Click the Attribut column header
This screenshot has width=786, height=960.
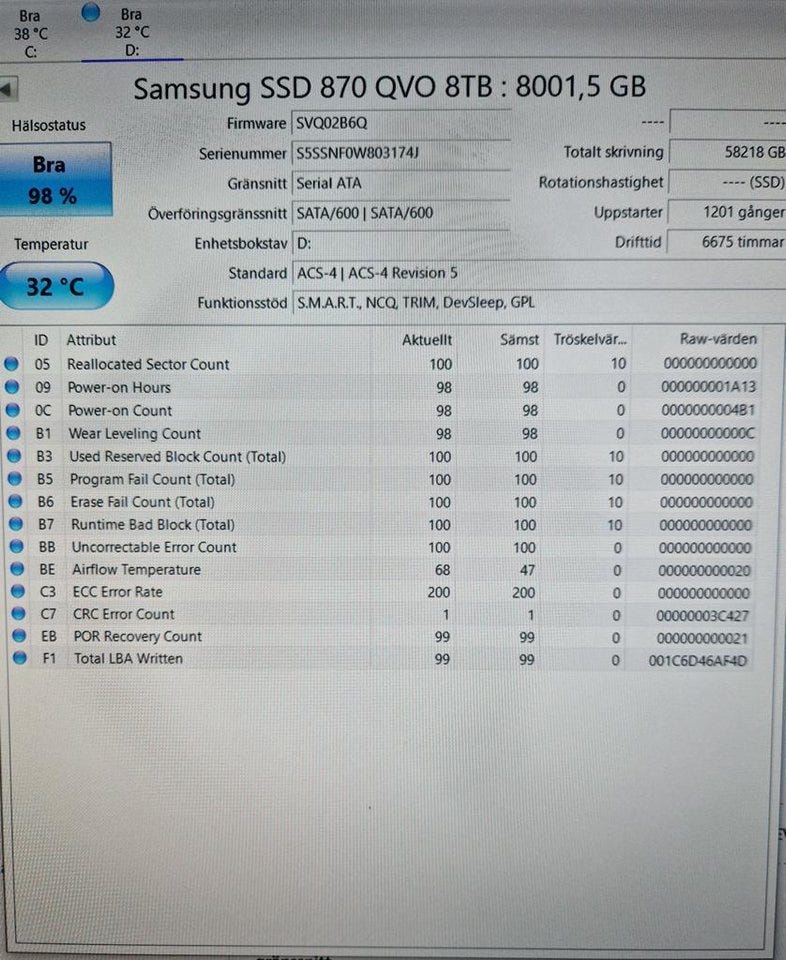click(91, 340)
